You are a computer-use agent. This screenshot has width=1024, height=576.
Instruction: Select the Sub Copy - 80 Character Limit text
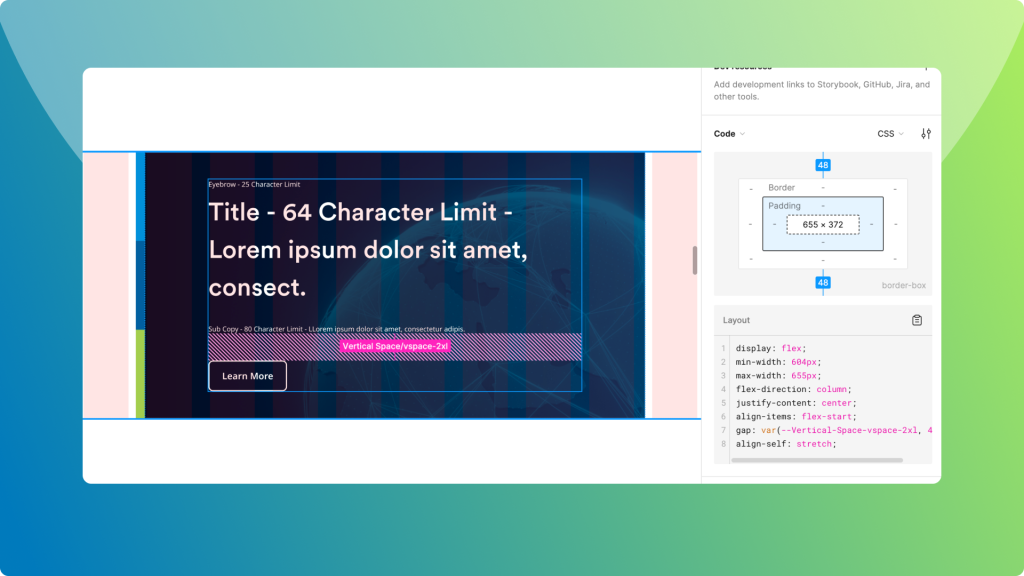pyautogui.click(x=336, y=329)
